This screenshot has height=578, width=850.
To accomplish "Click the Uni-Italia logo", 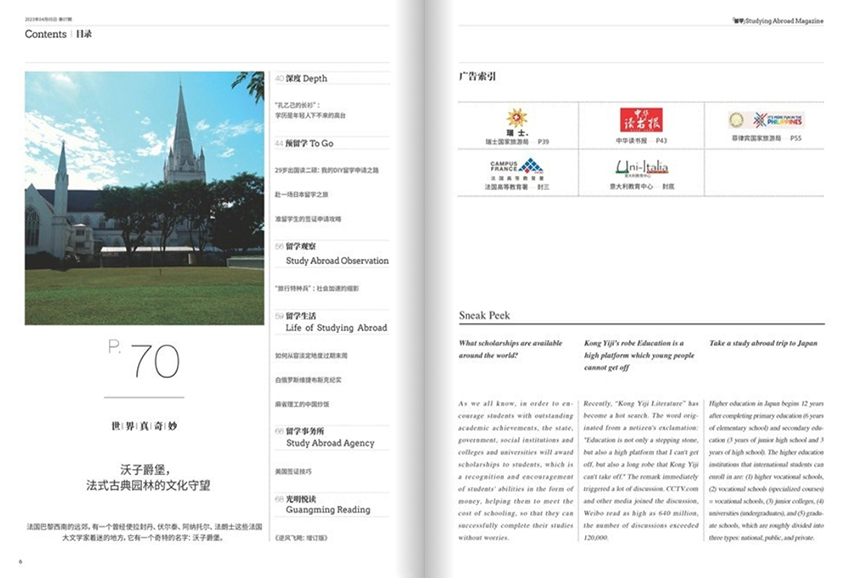I will click(641, 166).
